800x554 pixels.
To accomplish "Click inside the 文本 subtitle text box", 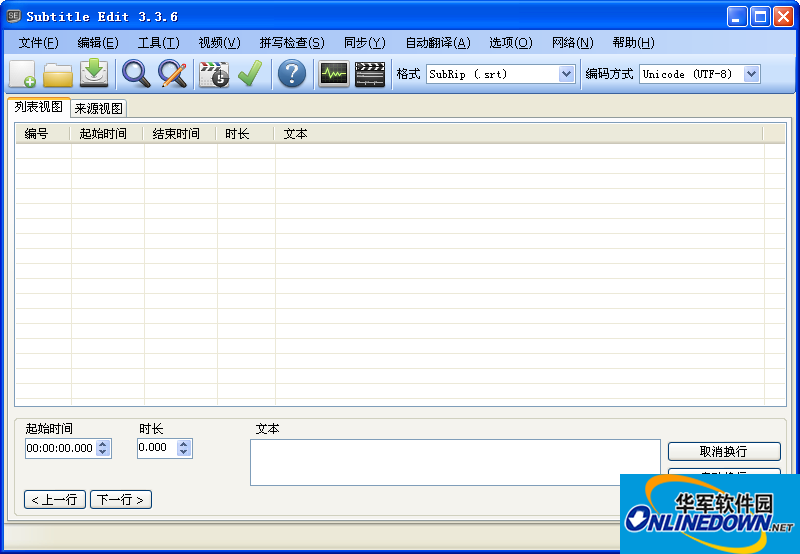I will (x=455, y=462).
